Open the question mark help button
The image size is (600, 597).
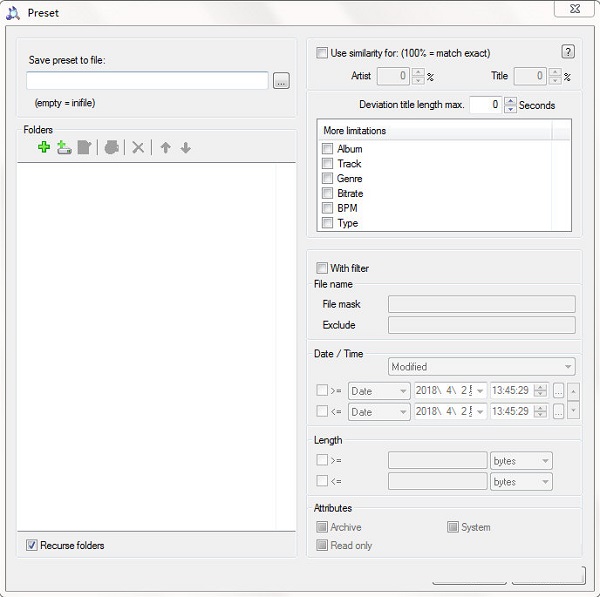click(x=568, y=52)
